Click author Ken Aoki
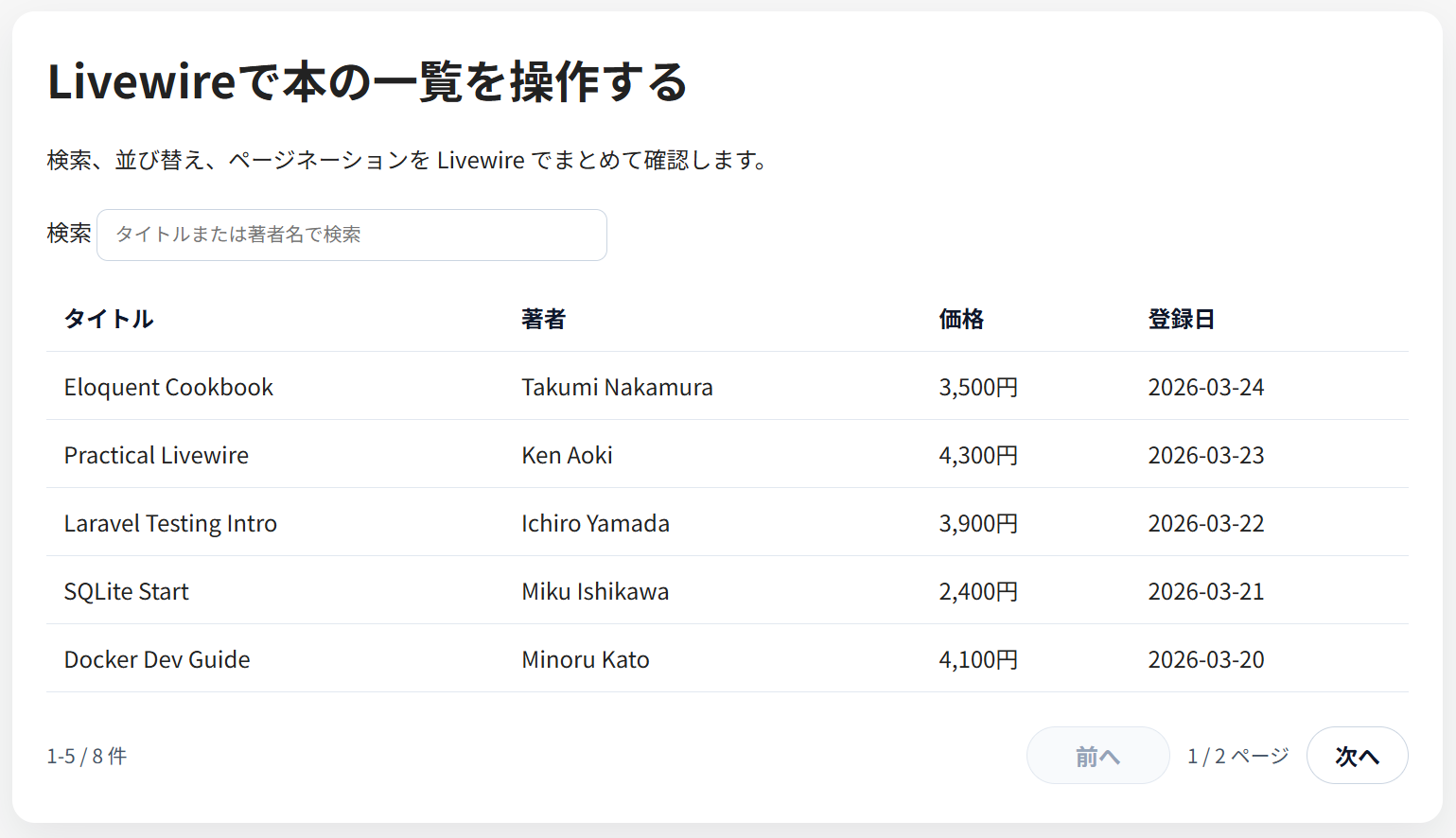The height and width of the screenshot is (838, 1456). click(567, 455)
